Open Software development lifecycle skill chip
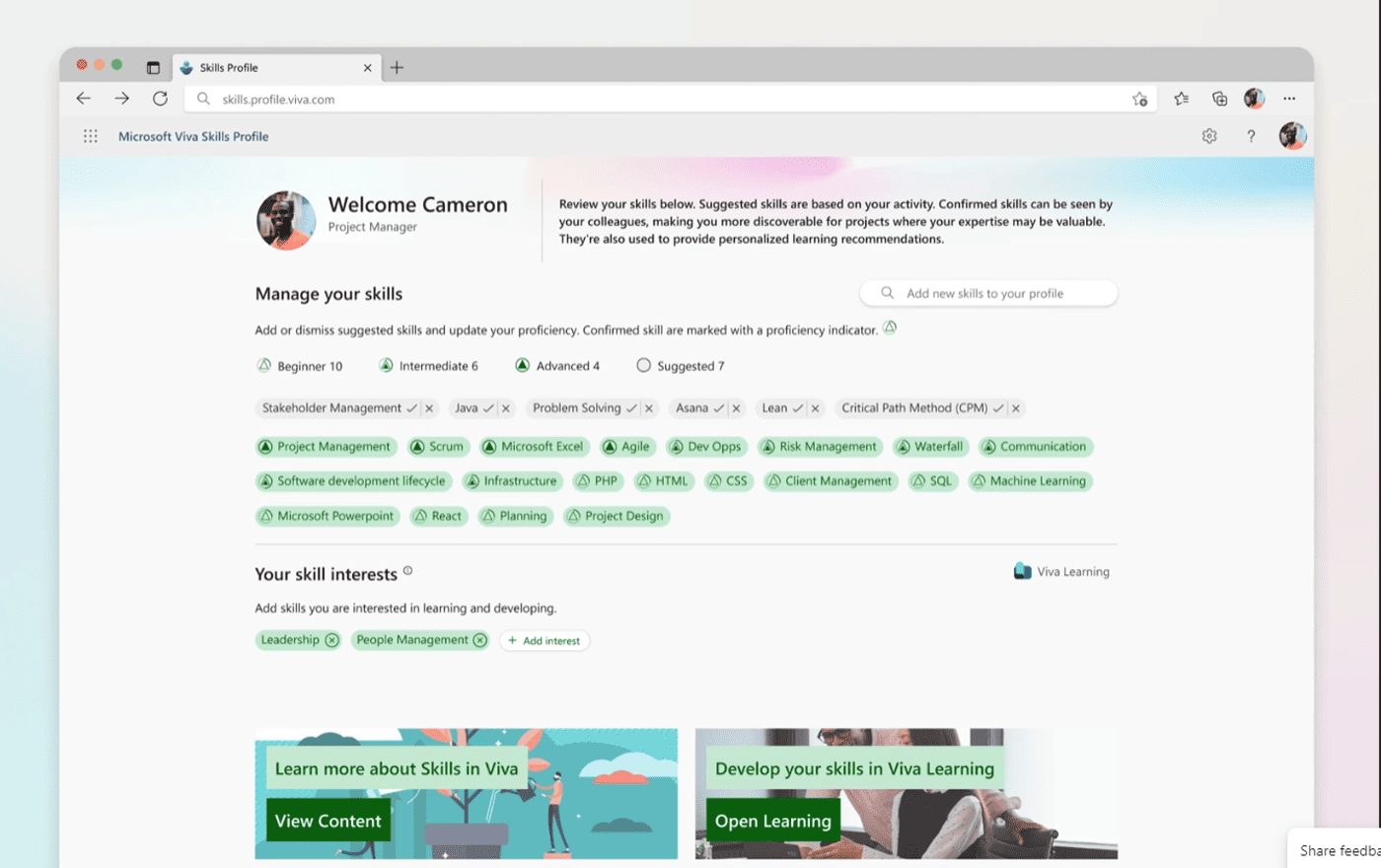The height and width of the screenshot is (868, 1381). [x=354, y=481]
